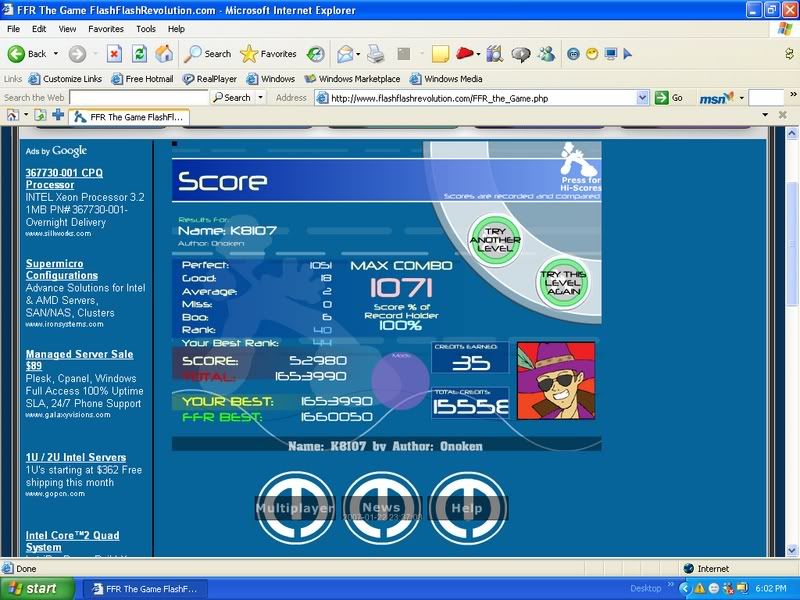Select the FFR The Game browser tab
Image resolution: width=800 pixels, height=600 pixels.
point(130,116)
